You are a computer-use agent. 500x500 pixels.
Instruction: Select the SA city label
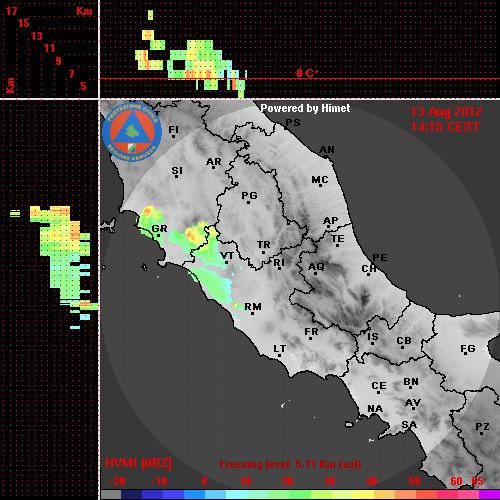[409, 425]
